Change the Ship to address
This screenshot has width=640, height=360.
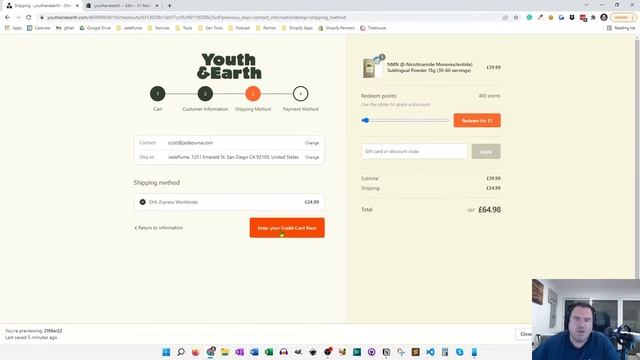tap(312, 157)
